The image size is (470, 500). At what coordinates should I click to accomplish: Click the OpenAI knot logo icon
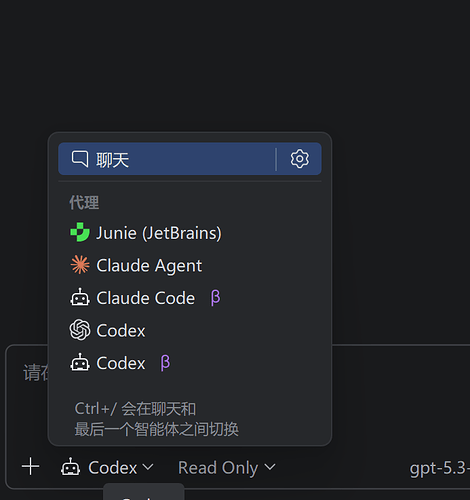pos(80,330)
